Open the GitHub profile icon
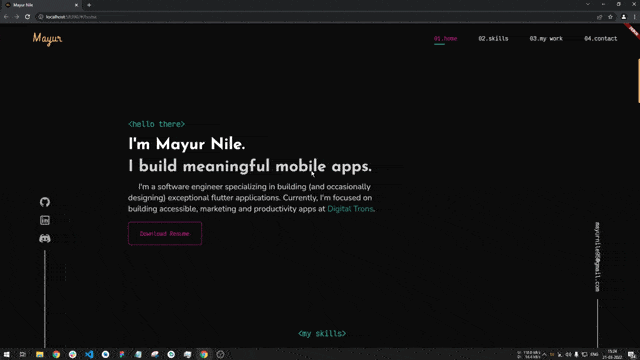The image size is (640, 360). point(45,202)
